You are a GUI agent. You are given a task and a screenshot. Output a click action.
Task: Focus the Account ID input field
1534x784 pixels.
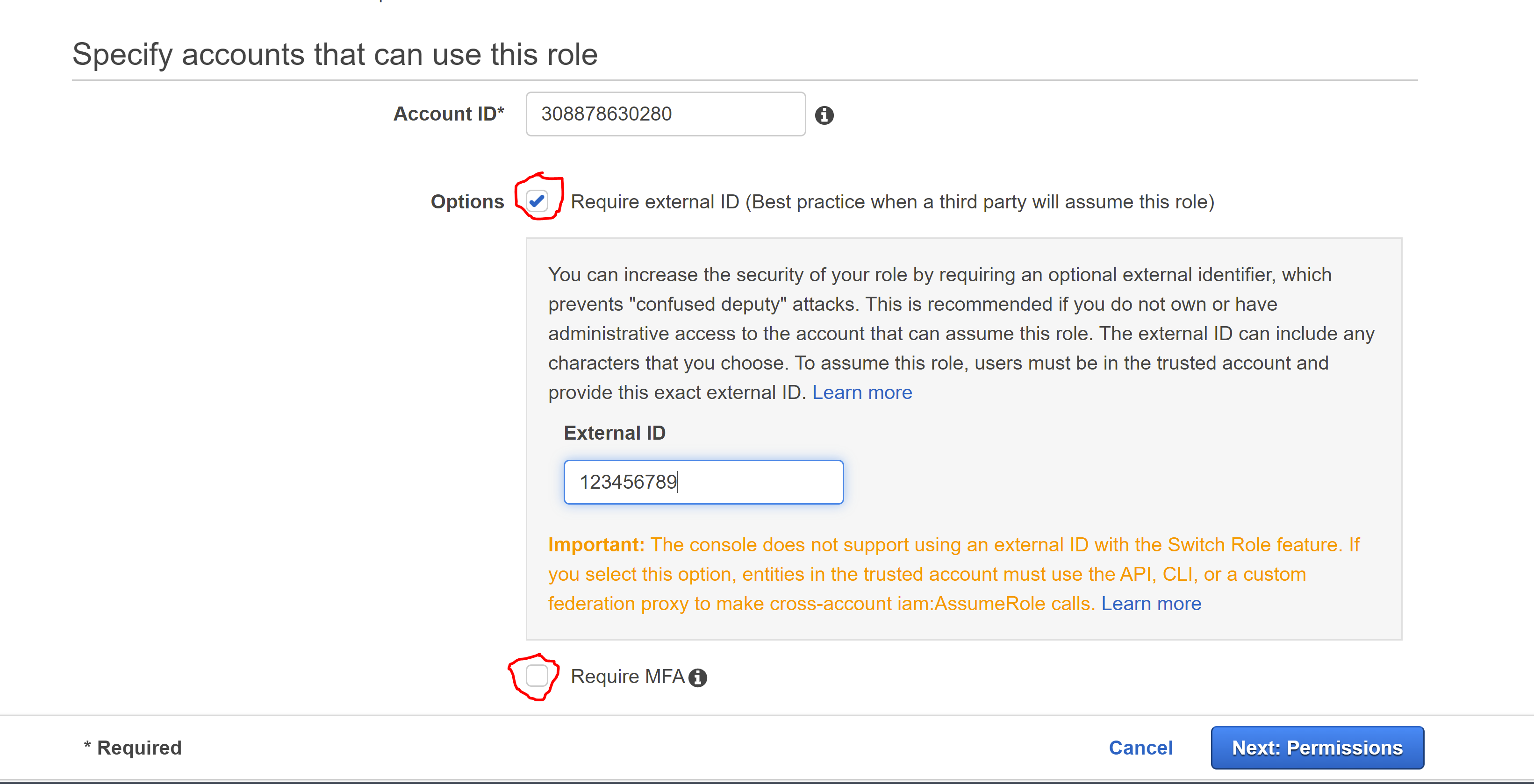(666, 114)
